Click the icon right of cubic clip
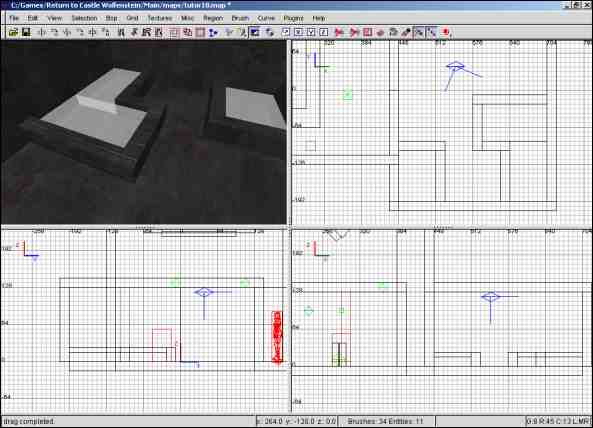593x428 pixels. (x=269, y=33)
